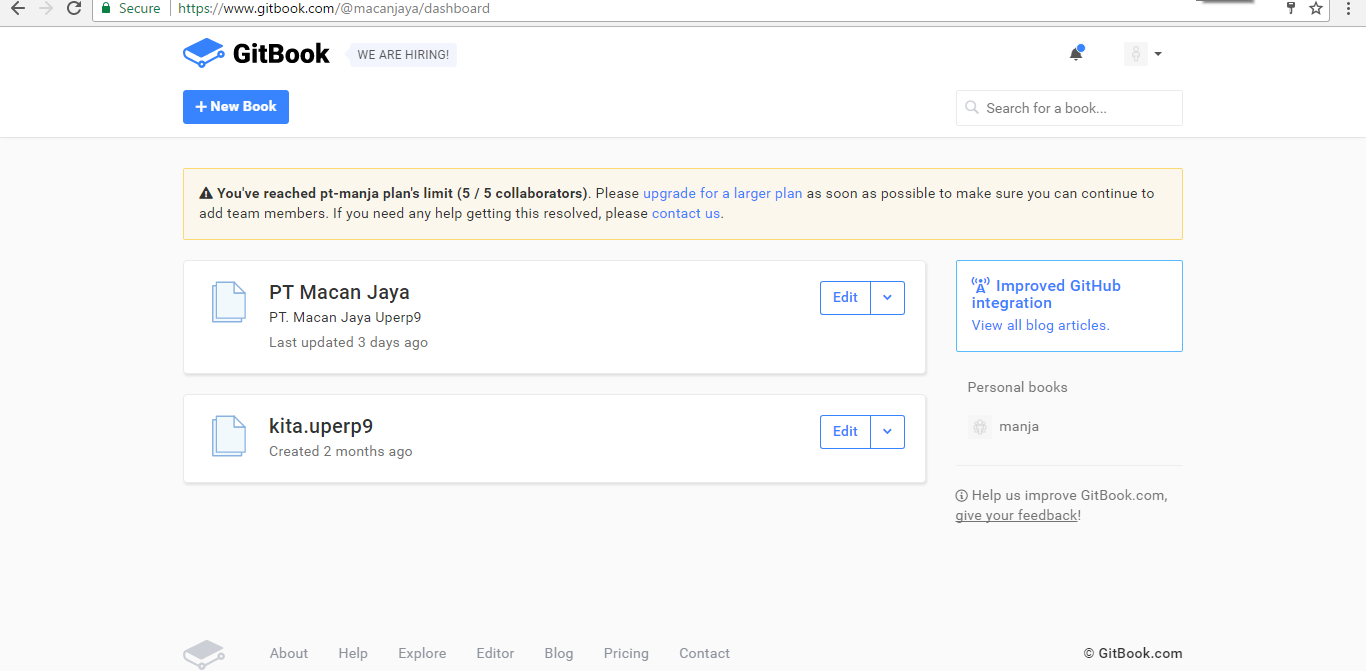Click the New Book button
This screenshot has width=1366, height=671.
(x=236, y=107)
